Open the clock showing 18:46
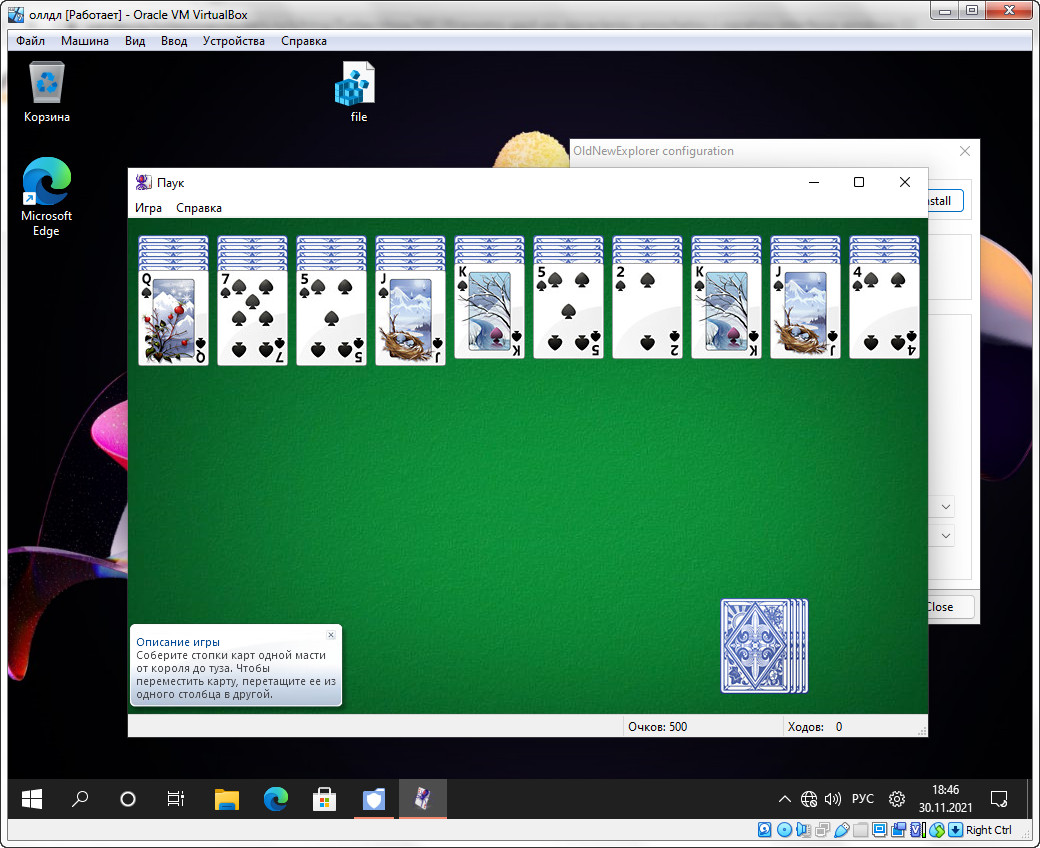1040x848 pixels. point(945,798)
